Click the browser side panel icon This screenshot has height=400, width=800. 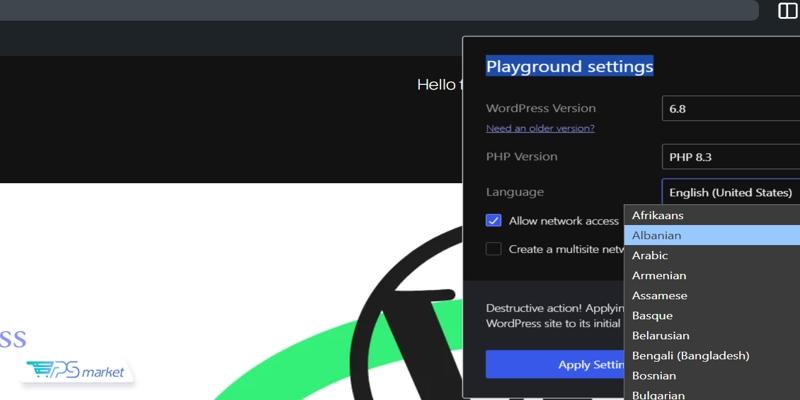click(787, 11)
